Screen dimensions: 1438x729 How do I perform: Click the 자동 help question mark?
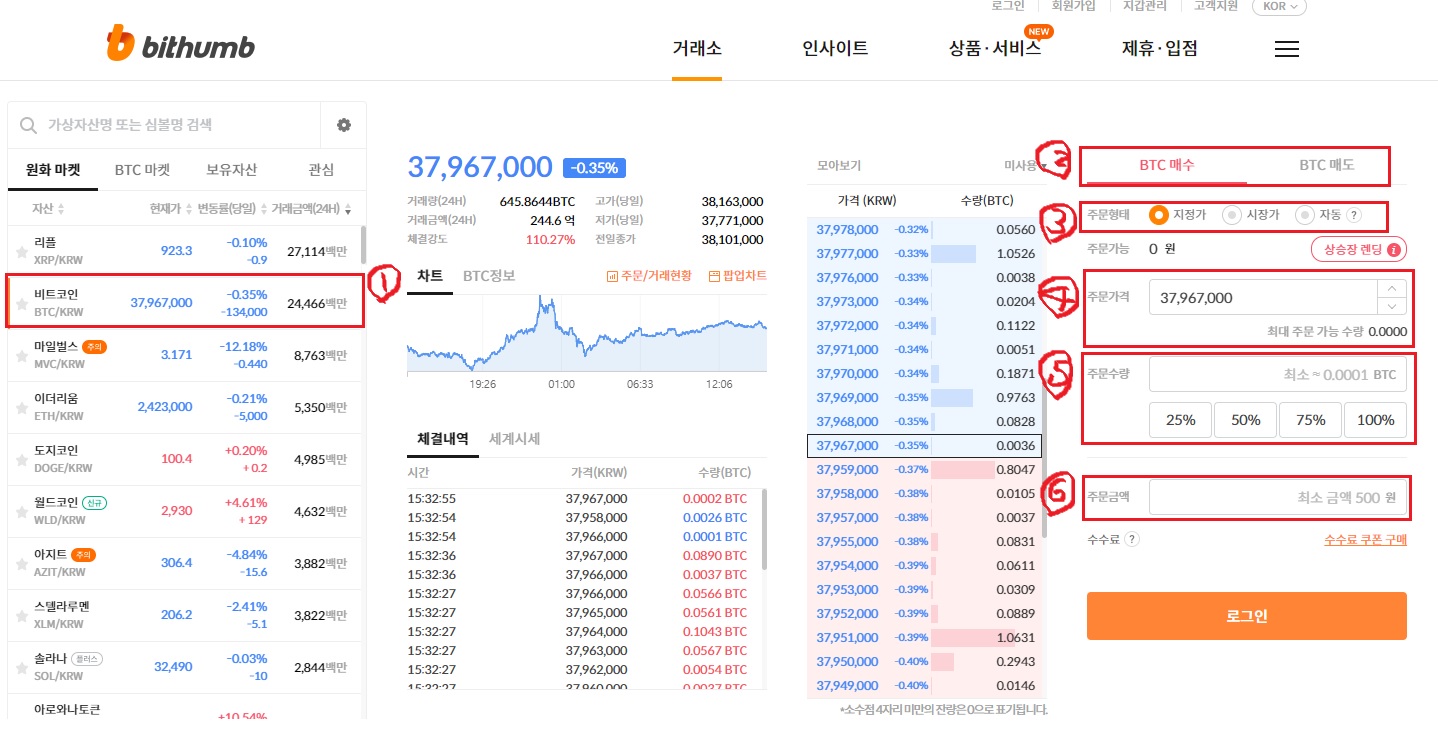pos(1354,215)
